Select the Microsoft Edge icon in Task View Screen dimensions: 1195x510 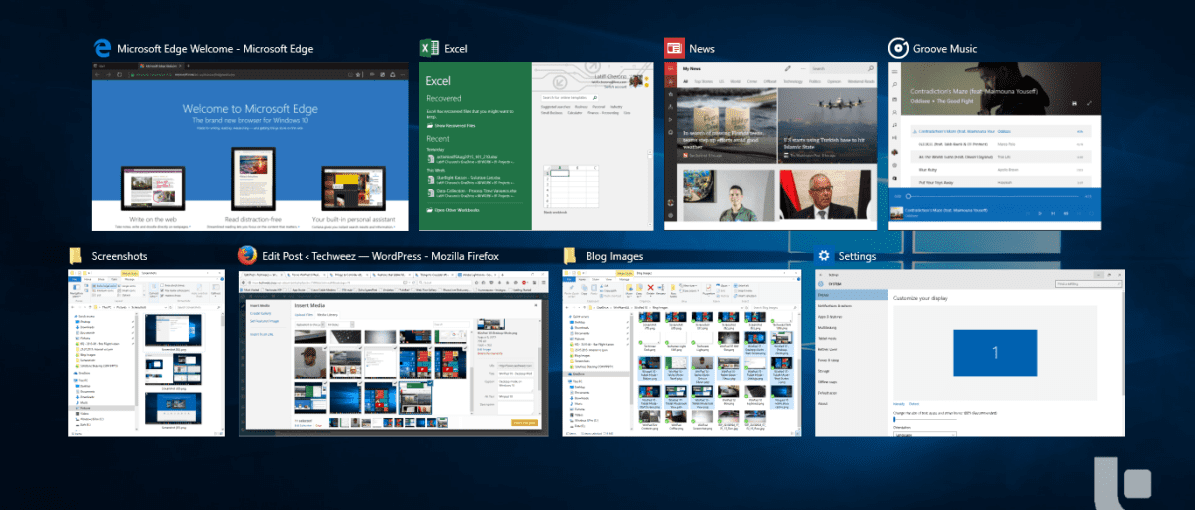(x=101, y=48)
